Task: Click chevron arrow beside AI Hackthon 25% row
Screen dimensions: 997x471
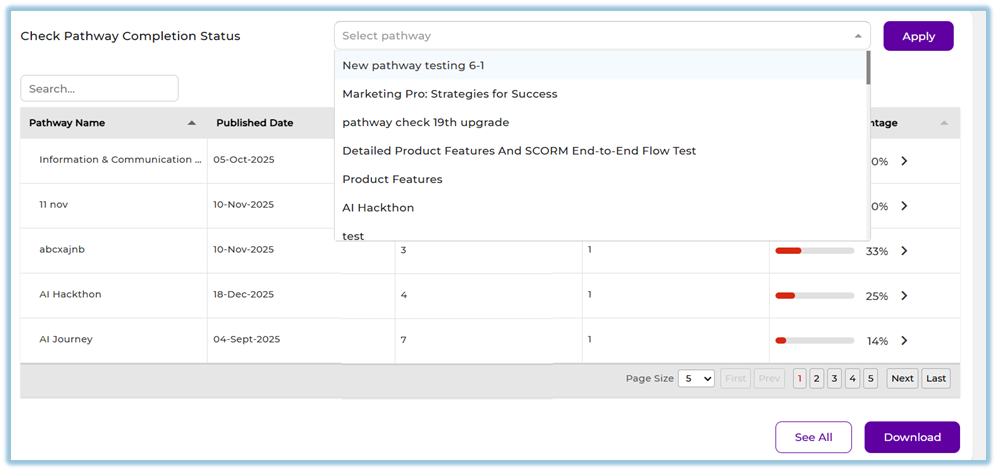Action: 904,296
